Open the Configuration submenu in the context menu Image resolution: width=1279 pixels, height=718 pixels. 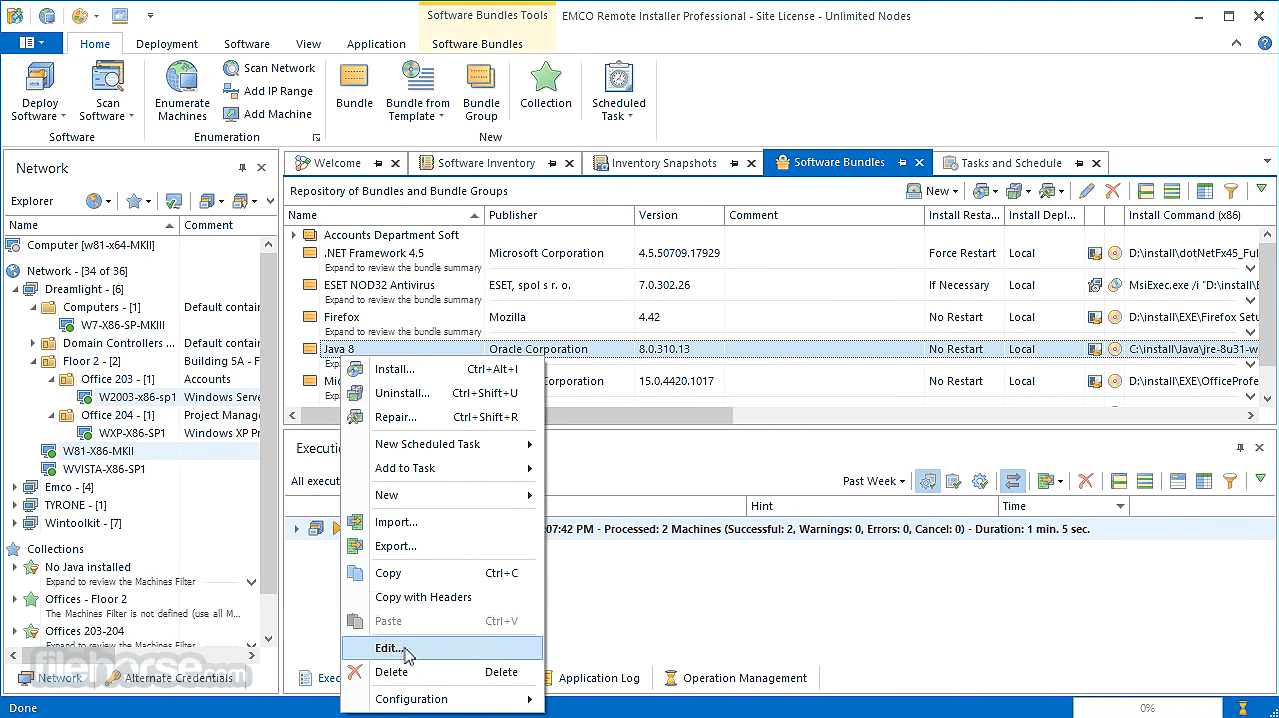pyautogui.click(x=442, y=699)
